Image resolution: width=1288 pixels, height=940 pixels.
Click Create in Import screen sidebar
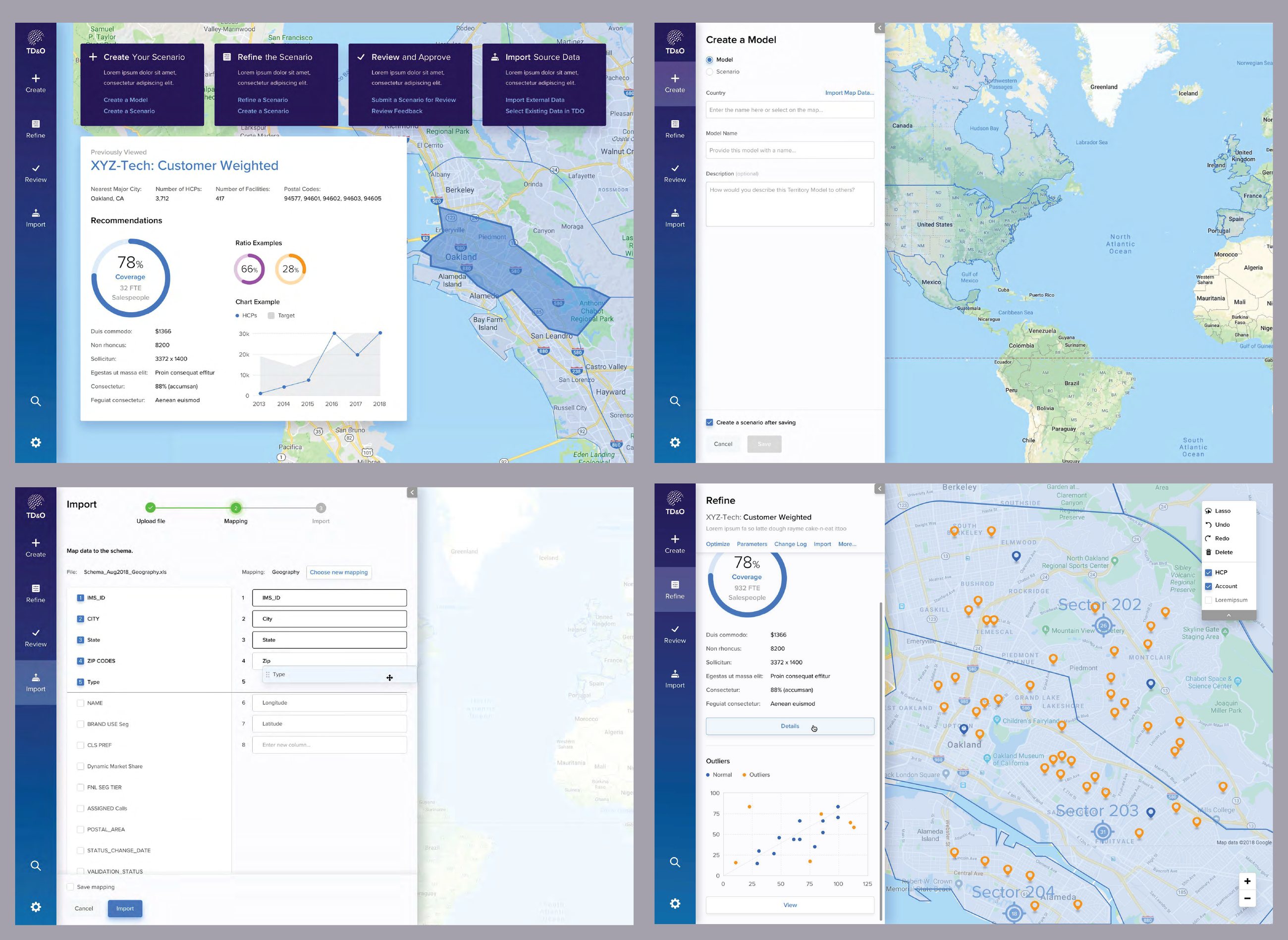35,548
